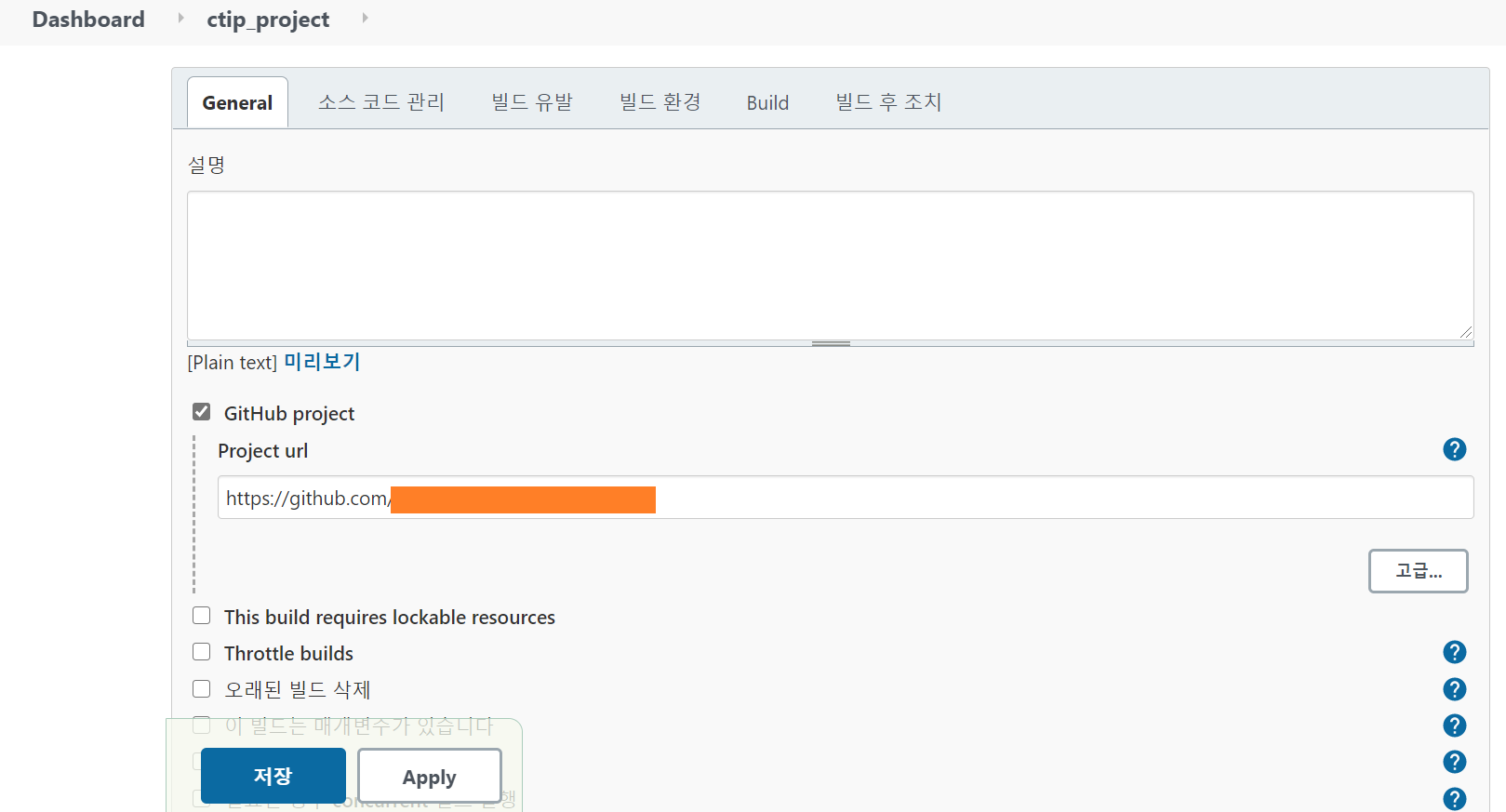
Task: Open the 고급... advanced options button
Action: coord(1419,571)
